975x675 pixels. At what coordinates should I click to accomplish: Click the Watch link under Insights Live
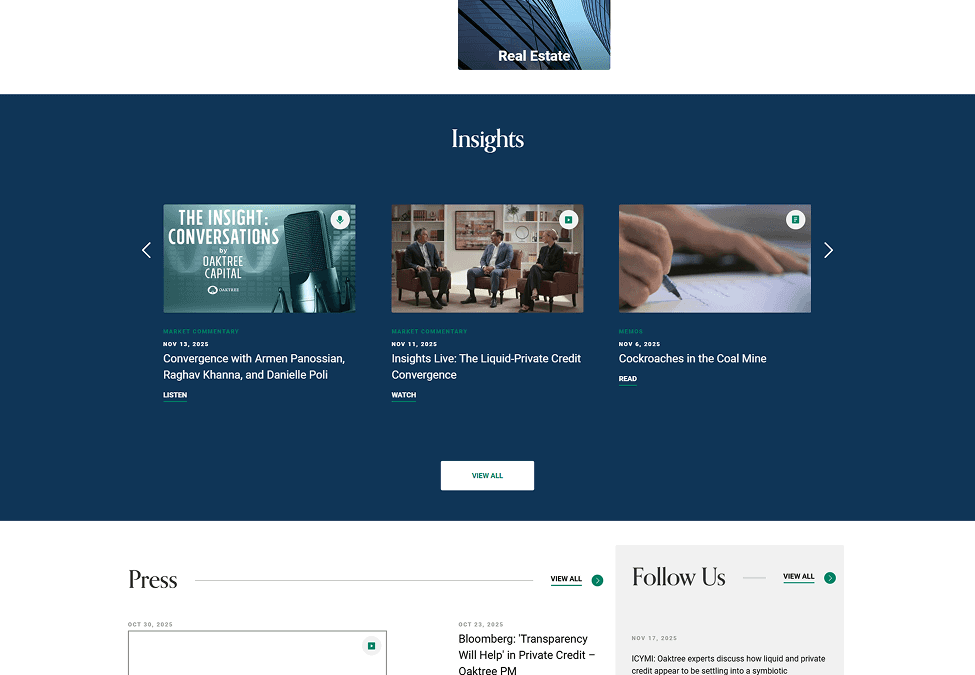click(404, 395)
